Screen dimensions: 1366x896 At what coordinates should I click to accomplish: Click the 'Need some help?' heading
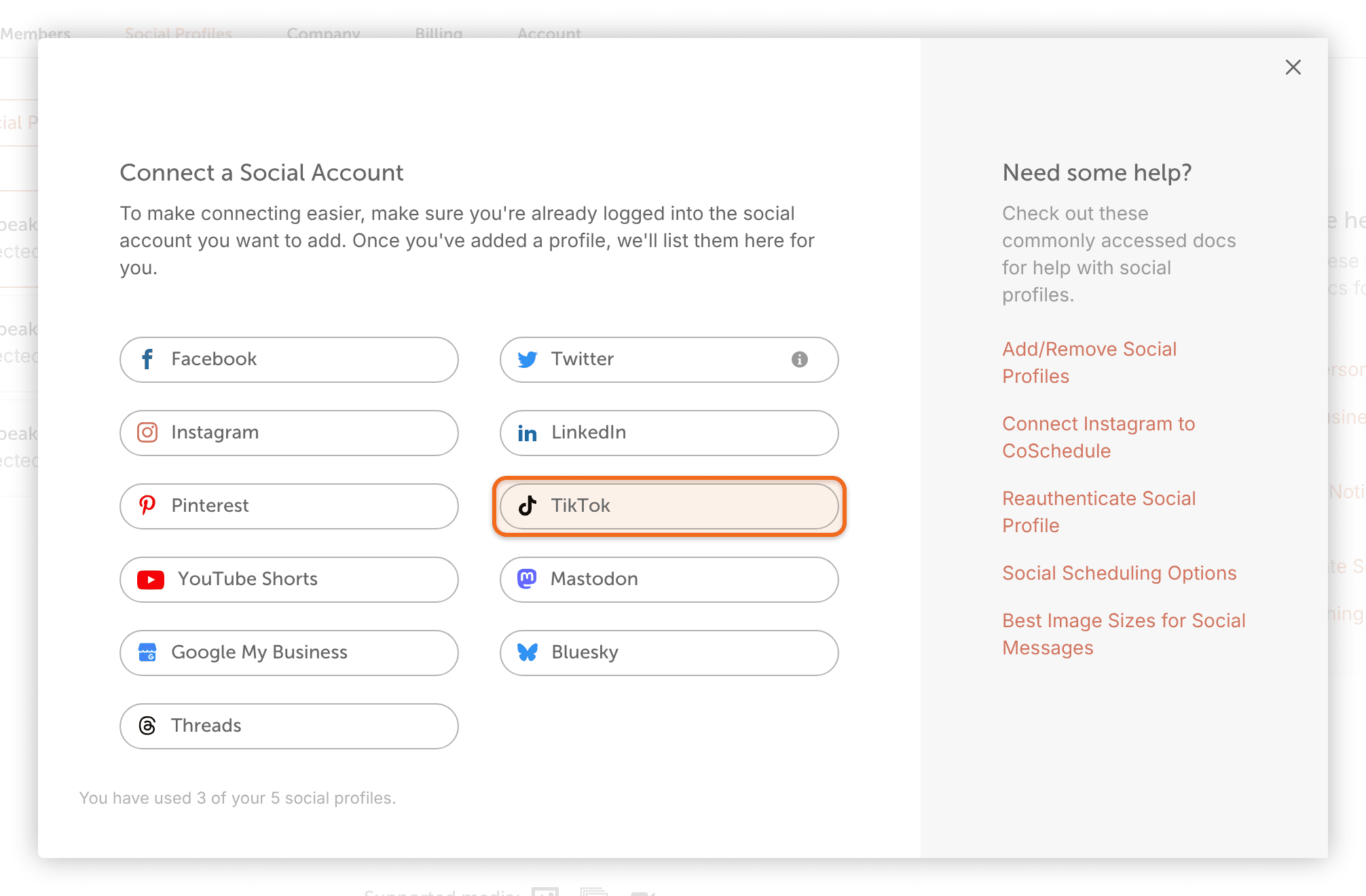(1097, 172)
